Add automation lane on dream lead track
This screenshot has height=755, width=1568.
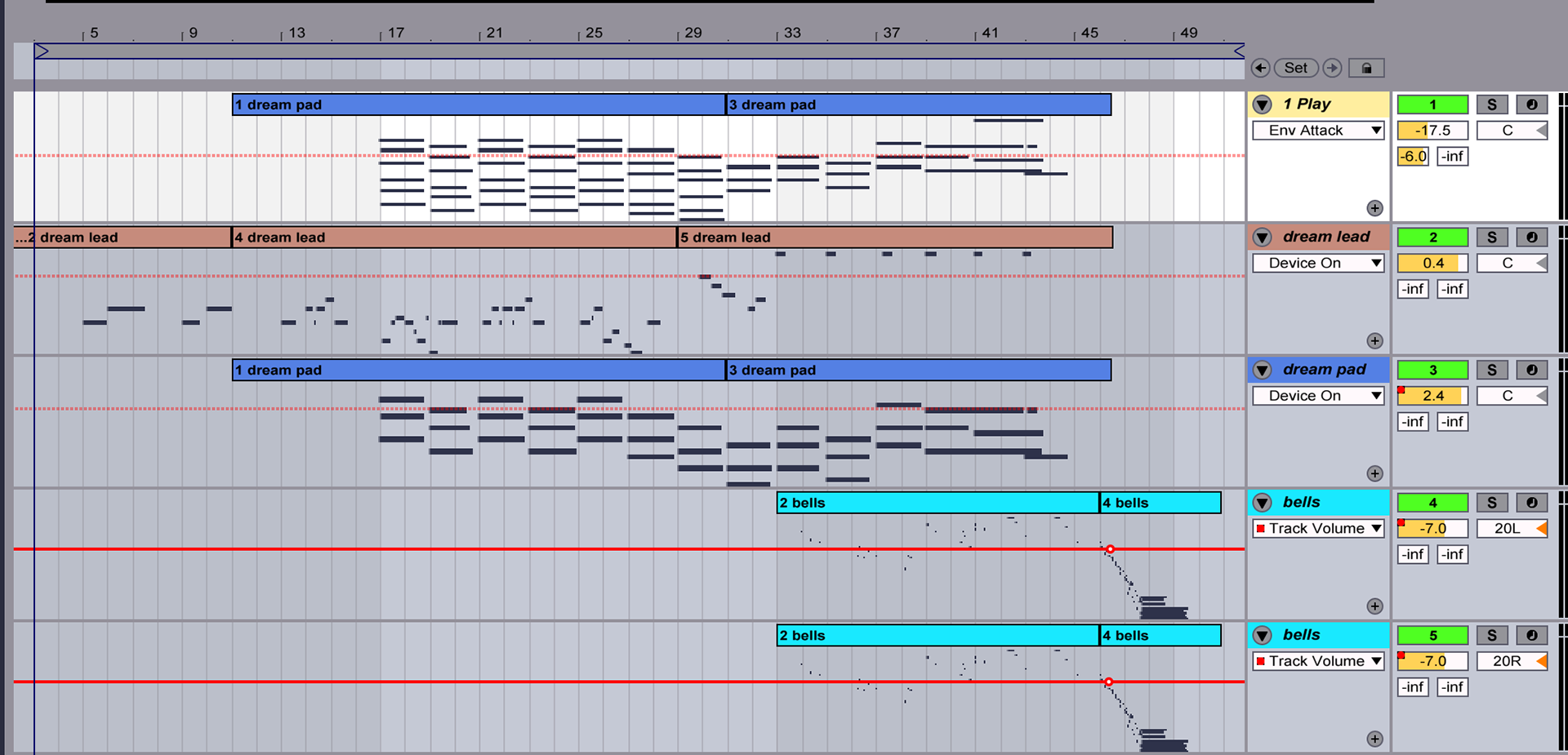click(x=1375, y=340)
